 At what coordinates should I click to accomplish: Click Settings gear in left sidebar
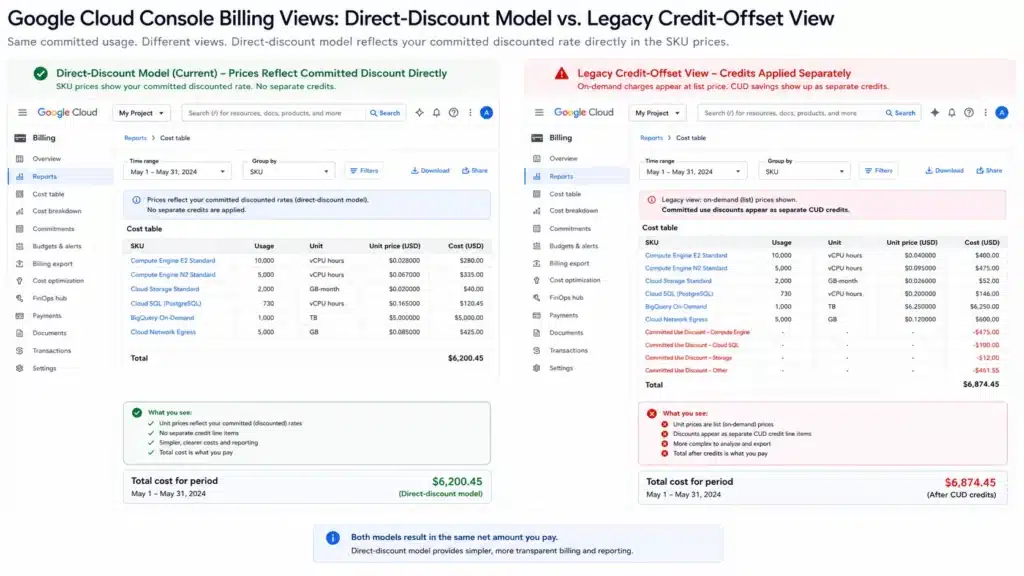20,368
